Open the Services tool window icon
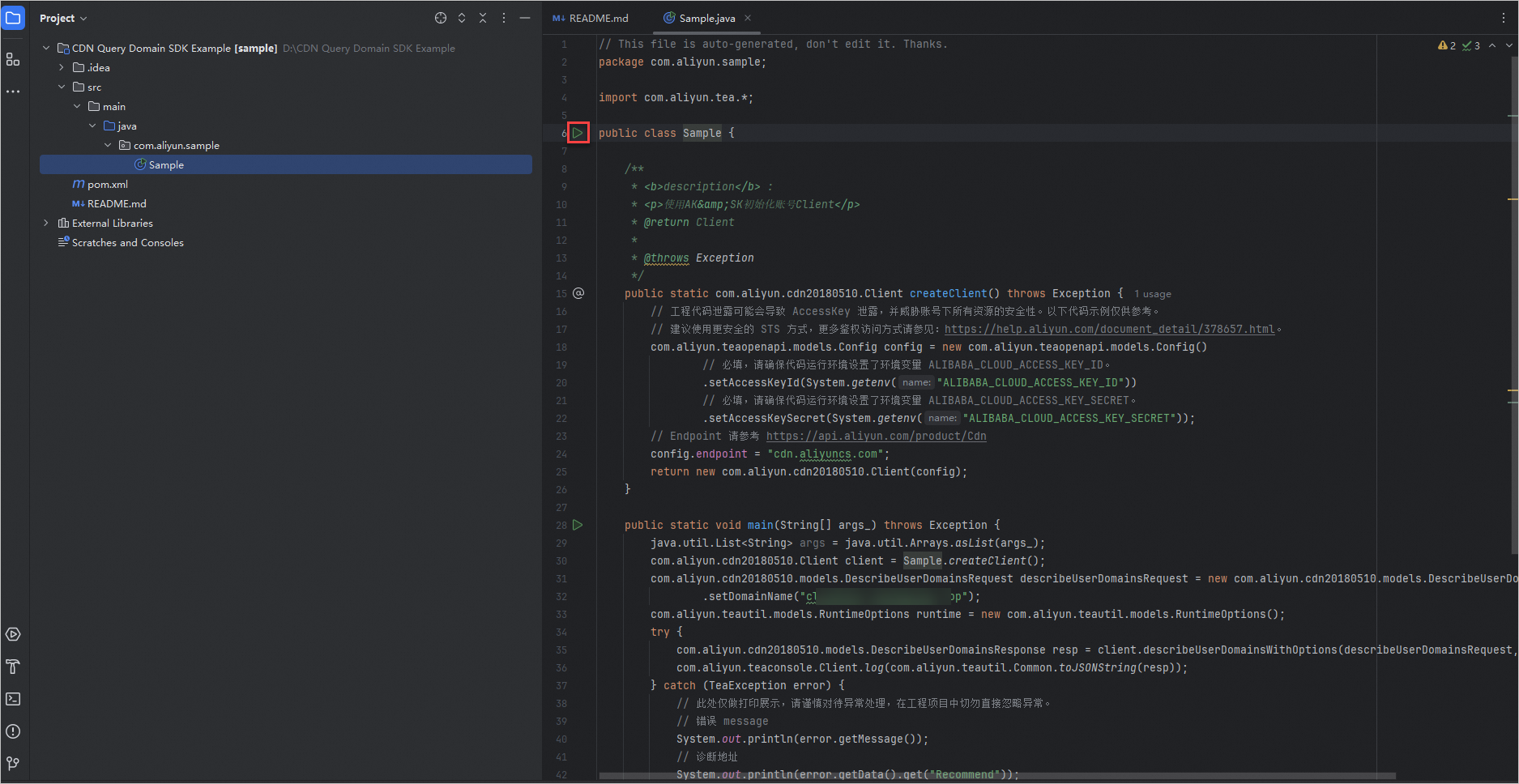This screenshot has height=784, width=1519. point(13,634)
